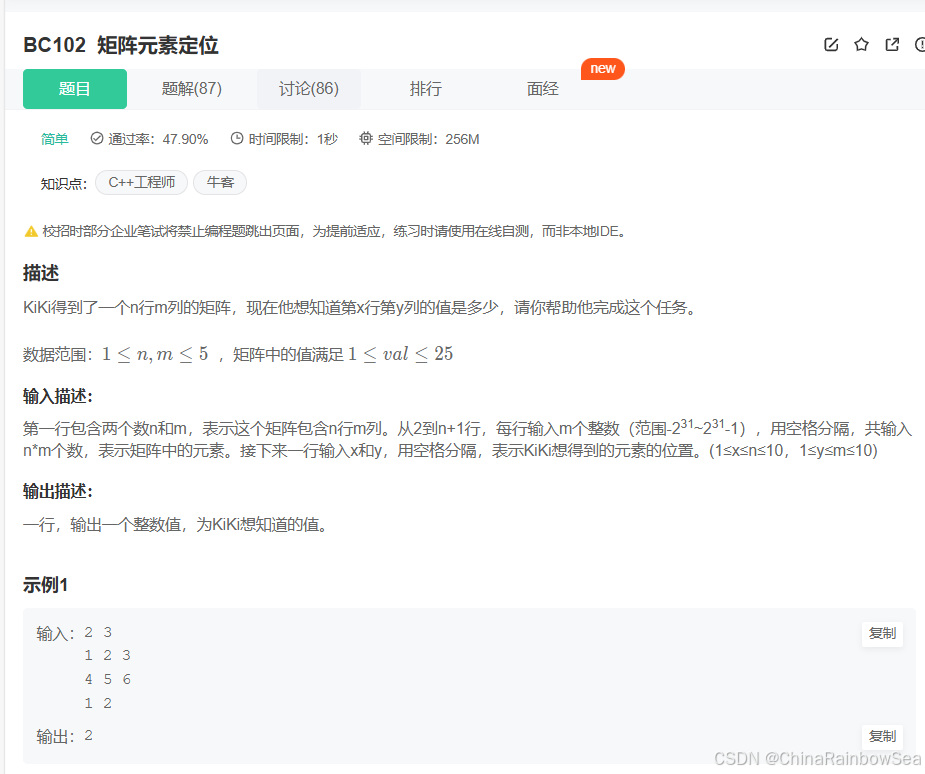The width and height of the screenshot is (925, 774).
Task: Click the 牛客 tag
Action: pyautogui.click(x=220, y=182)
